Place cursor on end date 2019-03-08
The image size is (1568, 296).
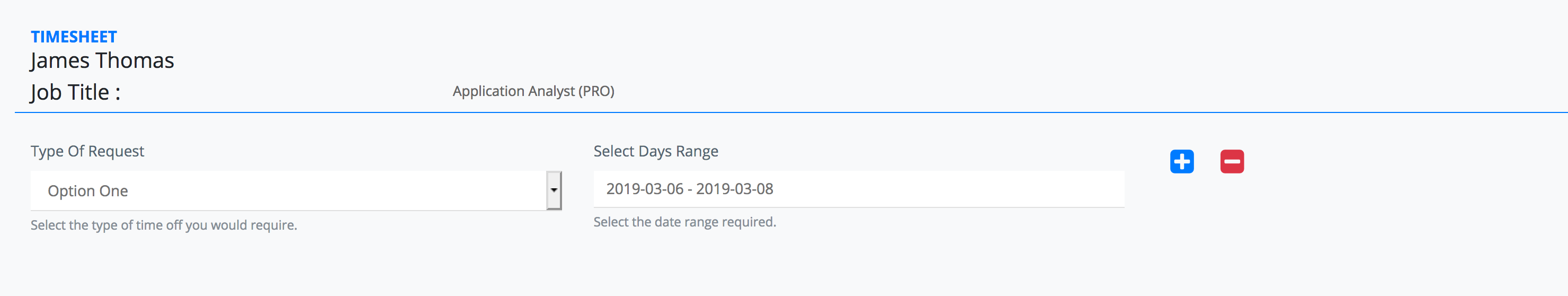tap(735, 189)
